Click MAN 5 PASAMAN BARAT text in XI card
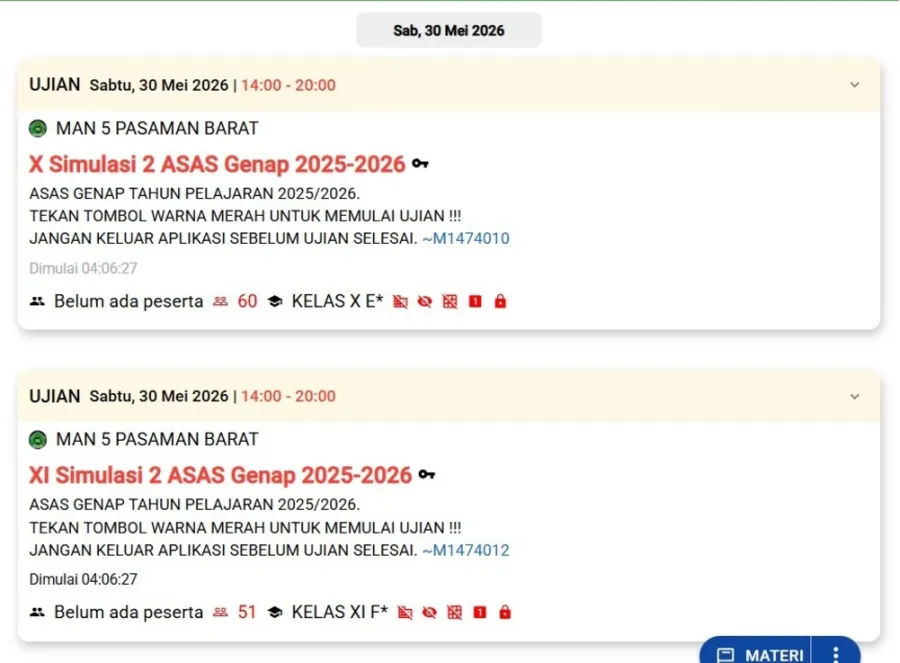This screenshot has height=663, width=900. tap(157, 440)
